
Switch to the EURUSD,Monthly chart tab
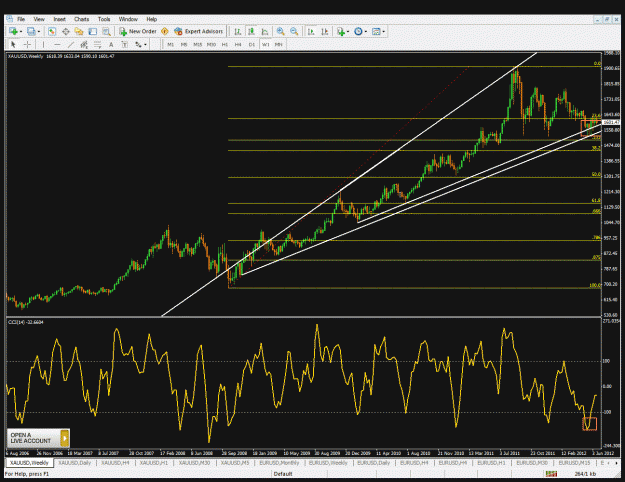coord(279,462)
